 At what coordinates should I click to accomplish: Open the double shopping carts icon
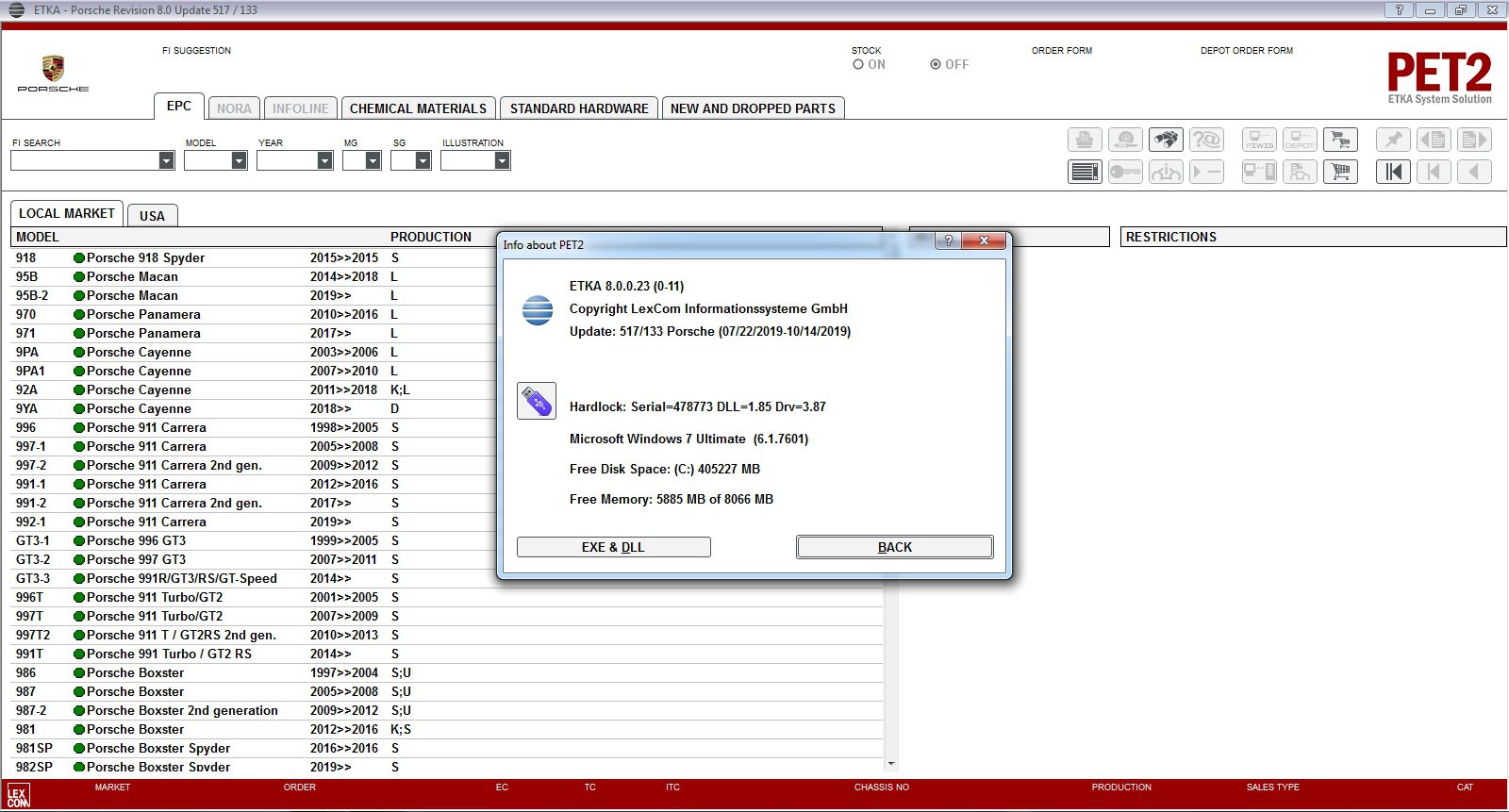1340,141
